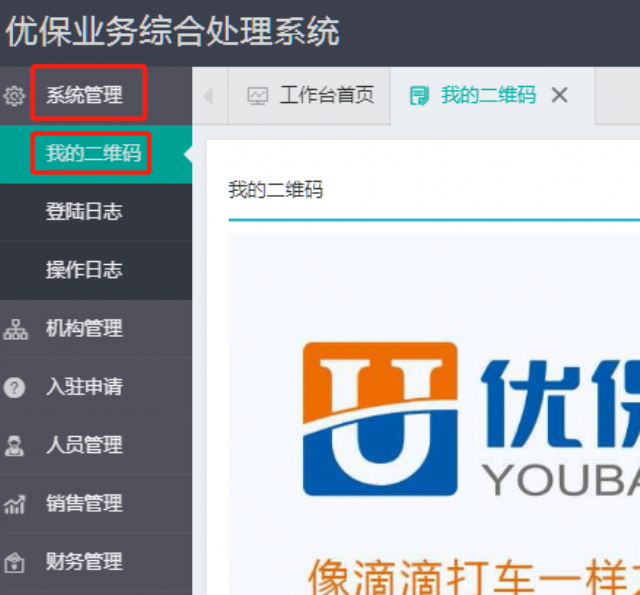The image size is (640, 595).
Task: Open 操作日志 from the sidebar
Action: pyautogui.click(x=84, y=270)
